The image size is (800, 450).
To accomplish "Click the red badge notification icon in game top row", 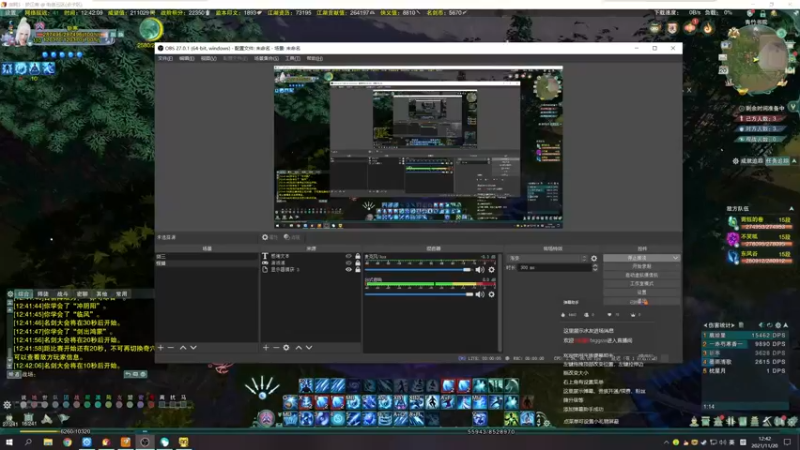I will (x=690, y=27).
